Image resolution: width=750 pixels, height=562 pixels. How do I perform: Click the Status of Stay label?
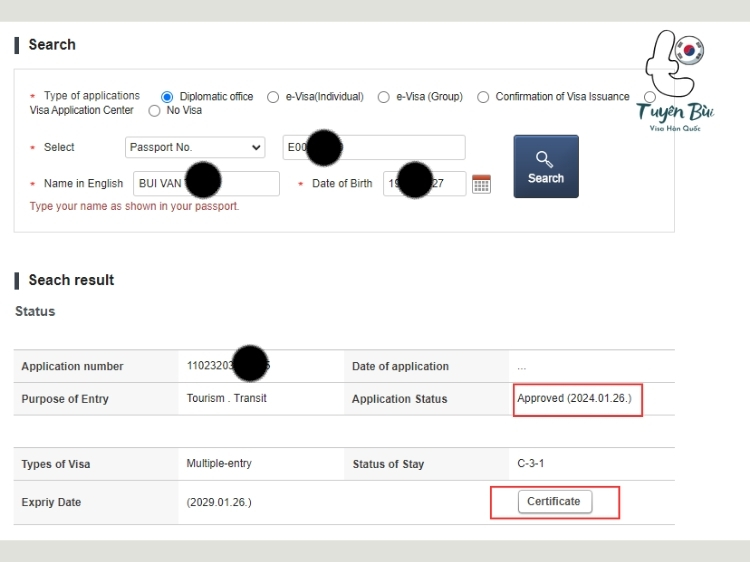pos(388,464)
